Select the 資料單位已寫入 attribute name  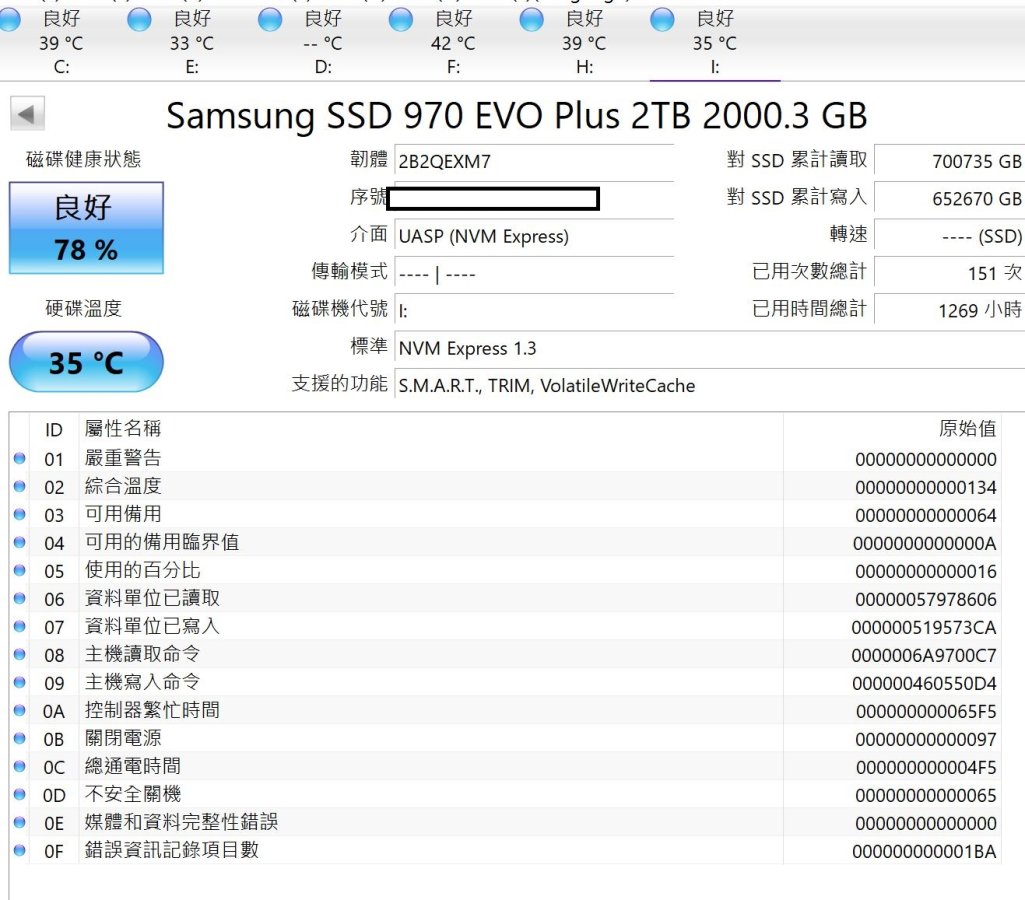coord(152,626)
